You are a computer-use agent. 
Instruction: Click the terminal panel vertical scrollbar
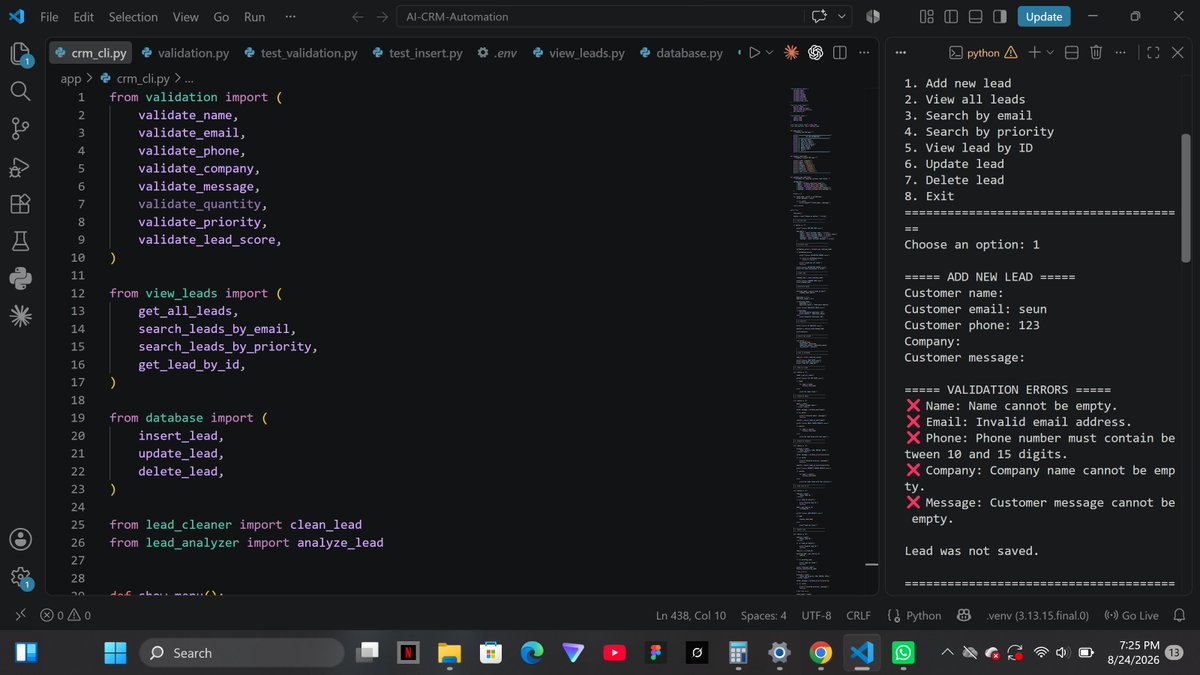tap(1186, 197)
